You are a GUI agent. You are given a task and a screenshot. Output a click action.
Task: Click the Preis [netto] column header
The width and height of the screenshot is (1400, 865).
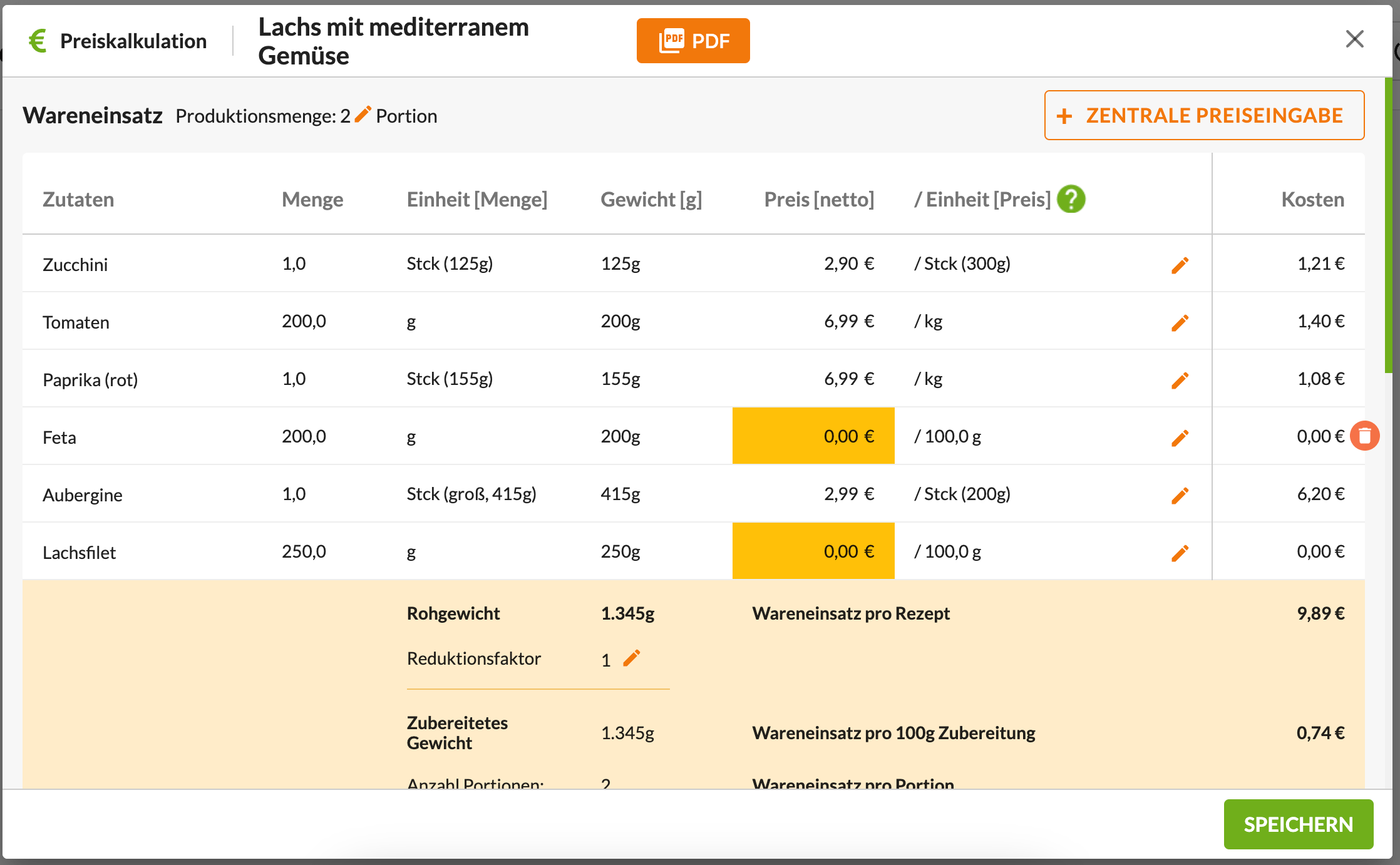819,199
